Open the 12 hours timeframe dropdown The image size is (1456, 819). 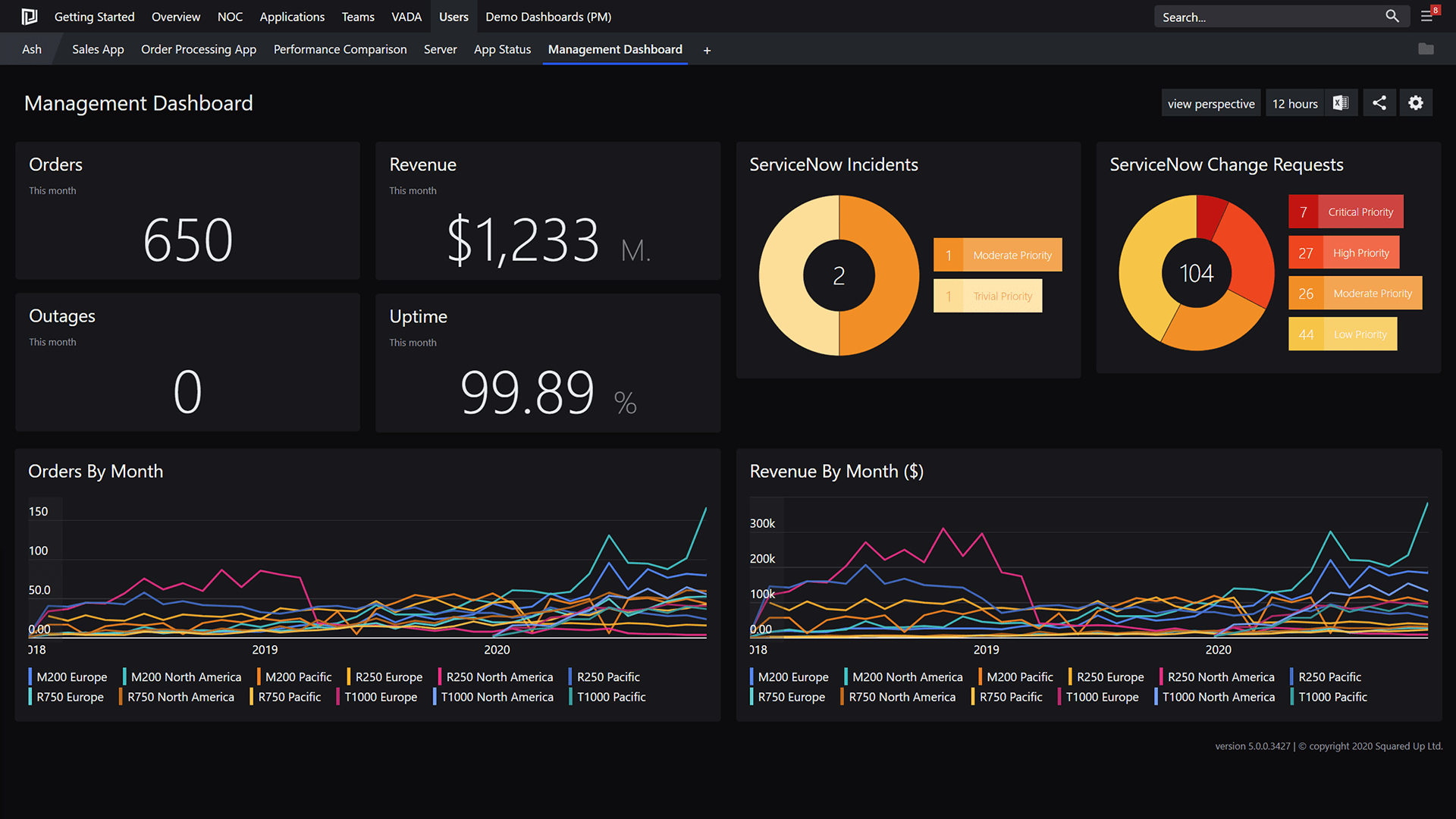tap(1294, 102)
